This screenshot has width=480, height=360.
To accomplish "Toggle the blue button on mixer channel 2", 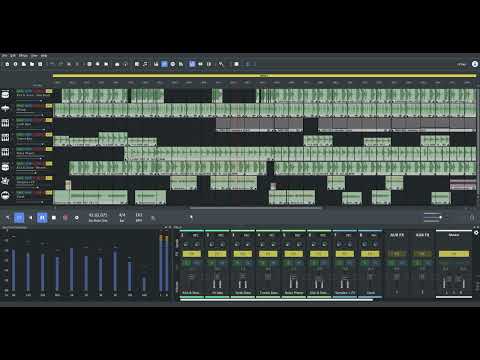I will pos(222,263).
